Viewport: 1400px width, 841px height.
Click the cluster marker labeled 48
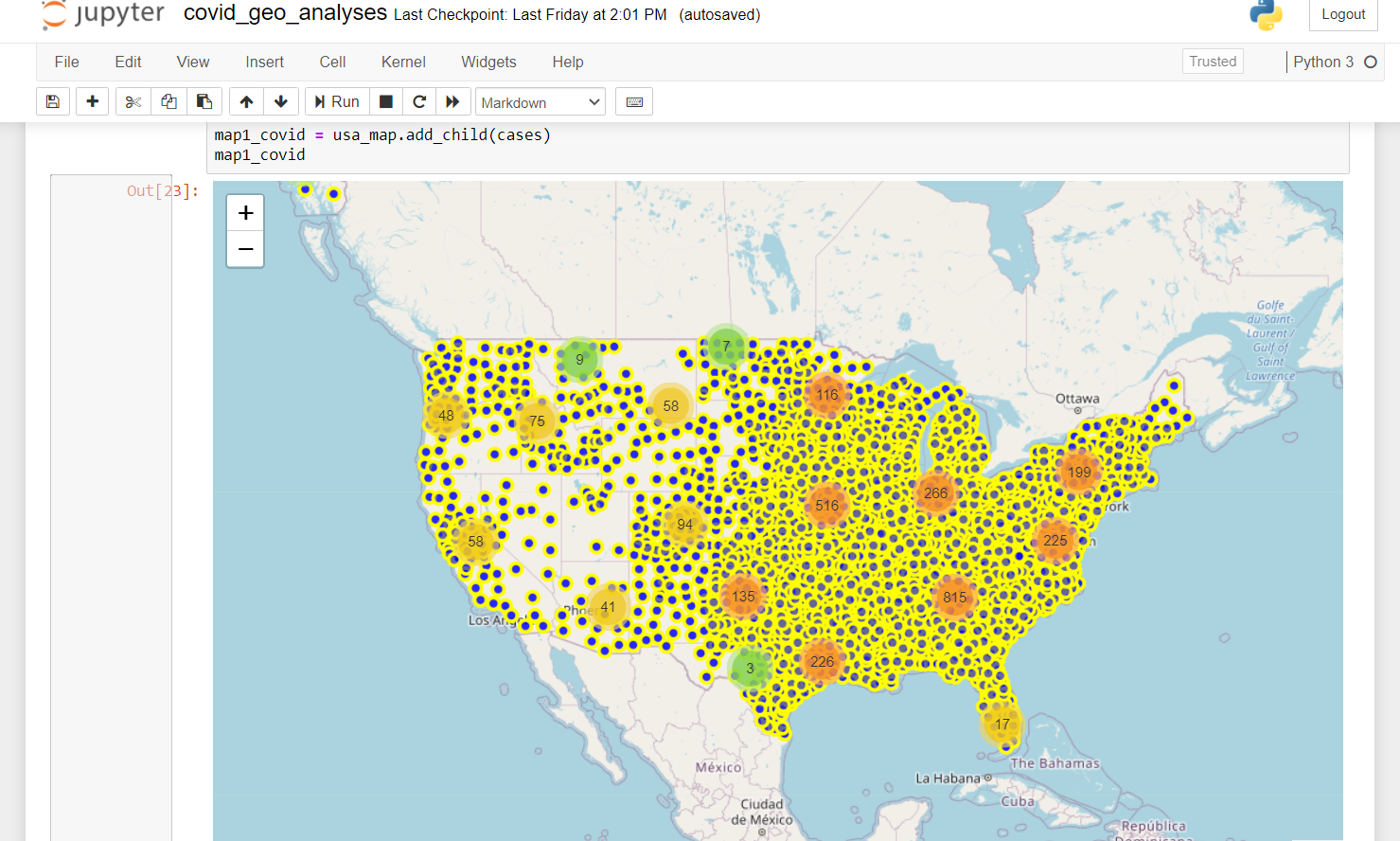[446, 416]
